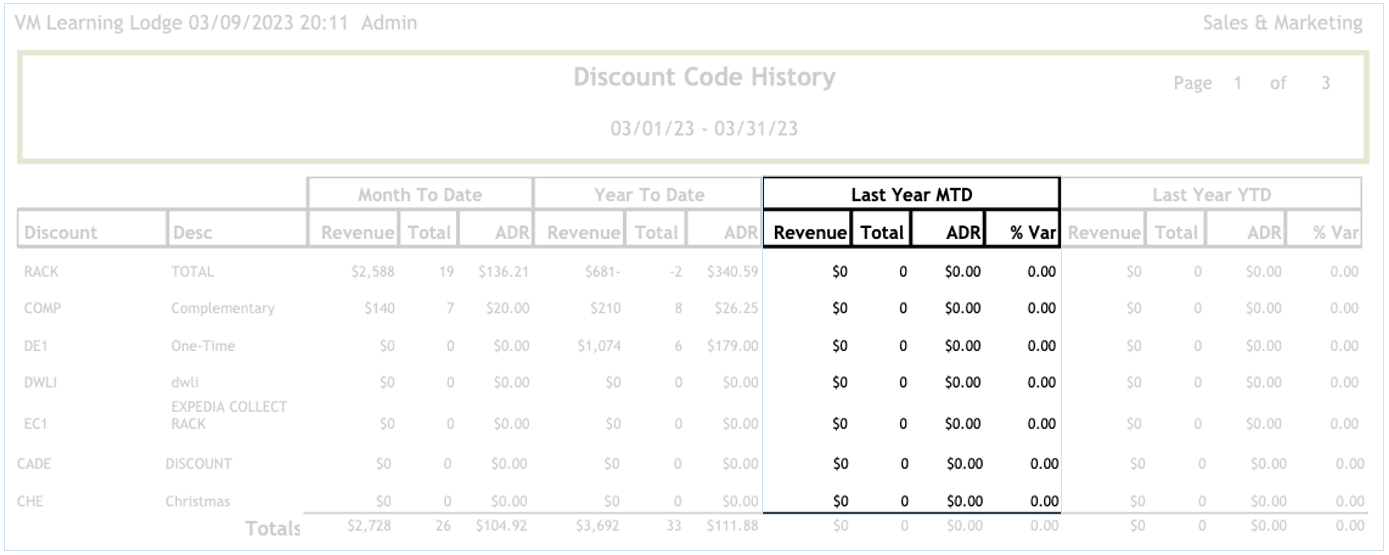Image resolution: width=1389 pixels, height=555 pixels.
Task: Click the 03/01/23 - 03/31/23 date range
Action: (x=704, y=129)
